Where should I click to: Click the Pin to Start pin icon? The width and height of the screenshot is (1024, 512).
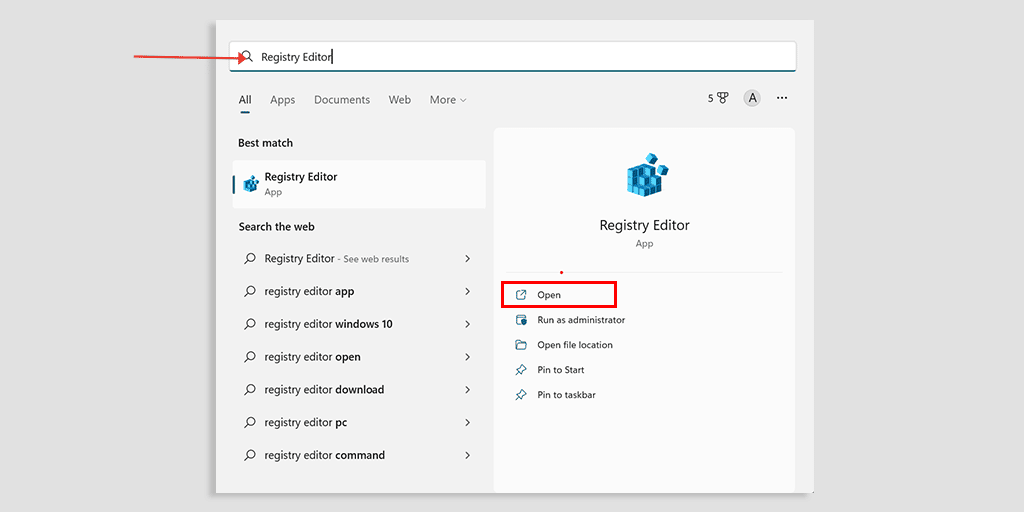[521, 370]
